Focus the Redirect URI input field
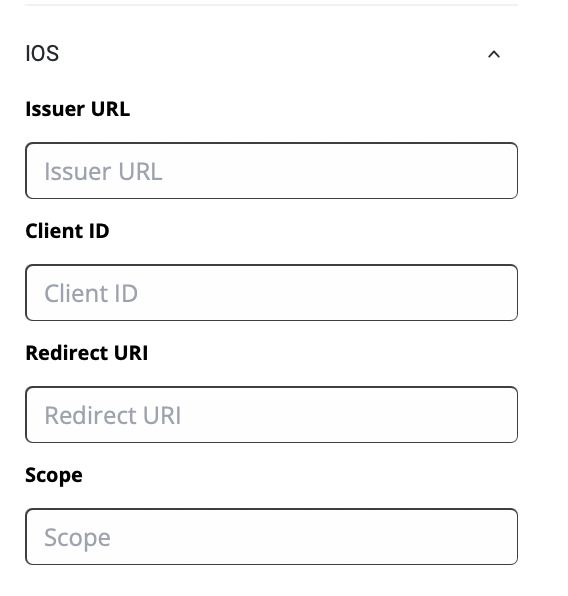 coord(271,415)
